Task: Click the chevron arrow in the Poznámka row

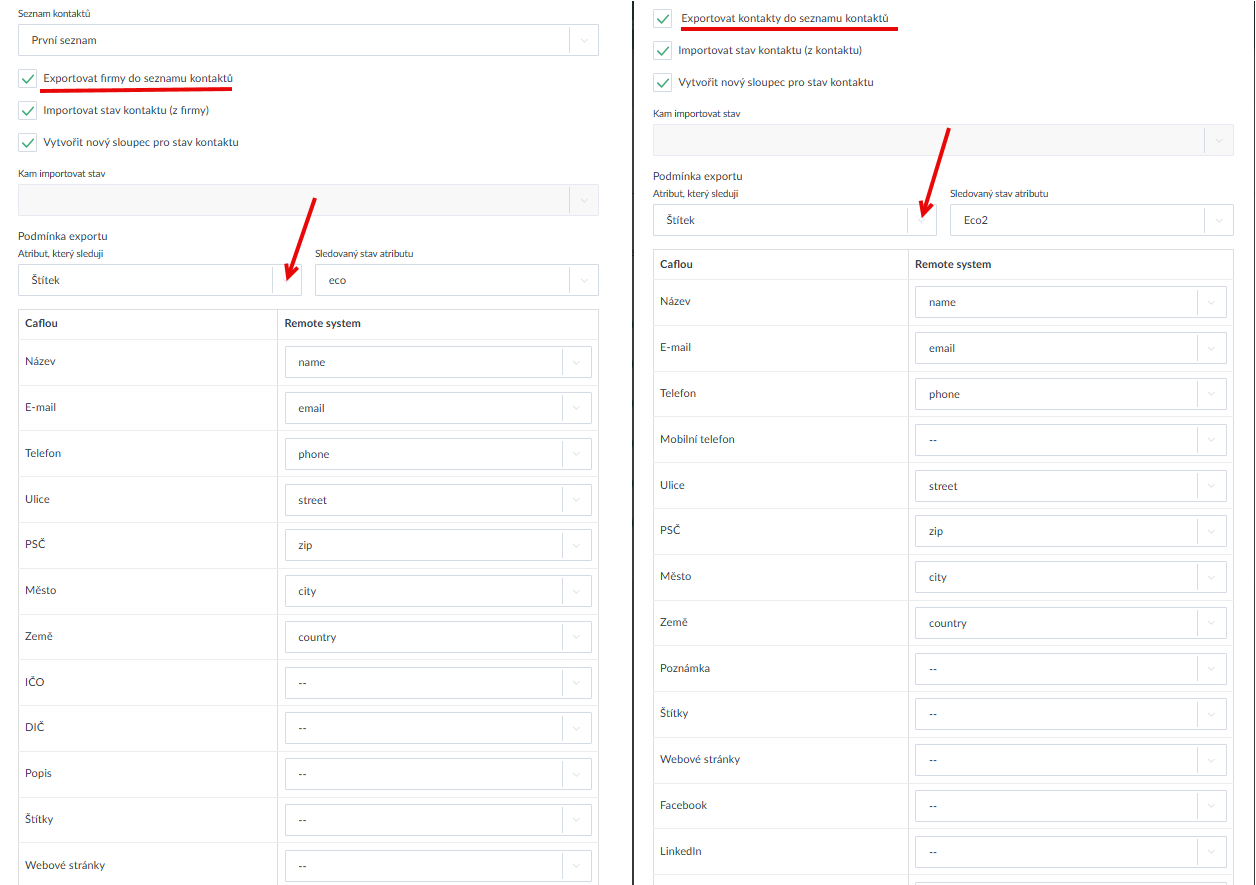Action: click(x=1212, y=669)
